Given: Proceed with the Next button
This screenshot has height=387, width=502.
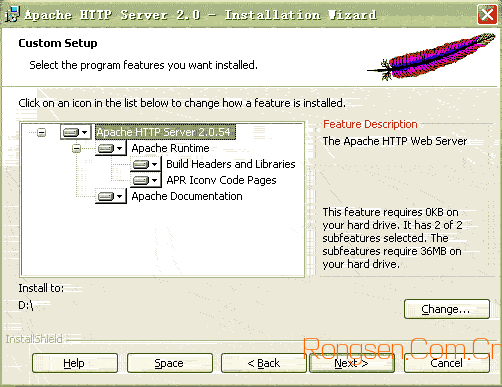Looking at the screenshot, I should click(352, 363).
